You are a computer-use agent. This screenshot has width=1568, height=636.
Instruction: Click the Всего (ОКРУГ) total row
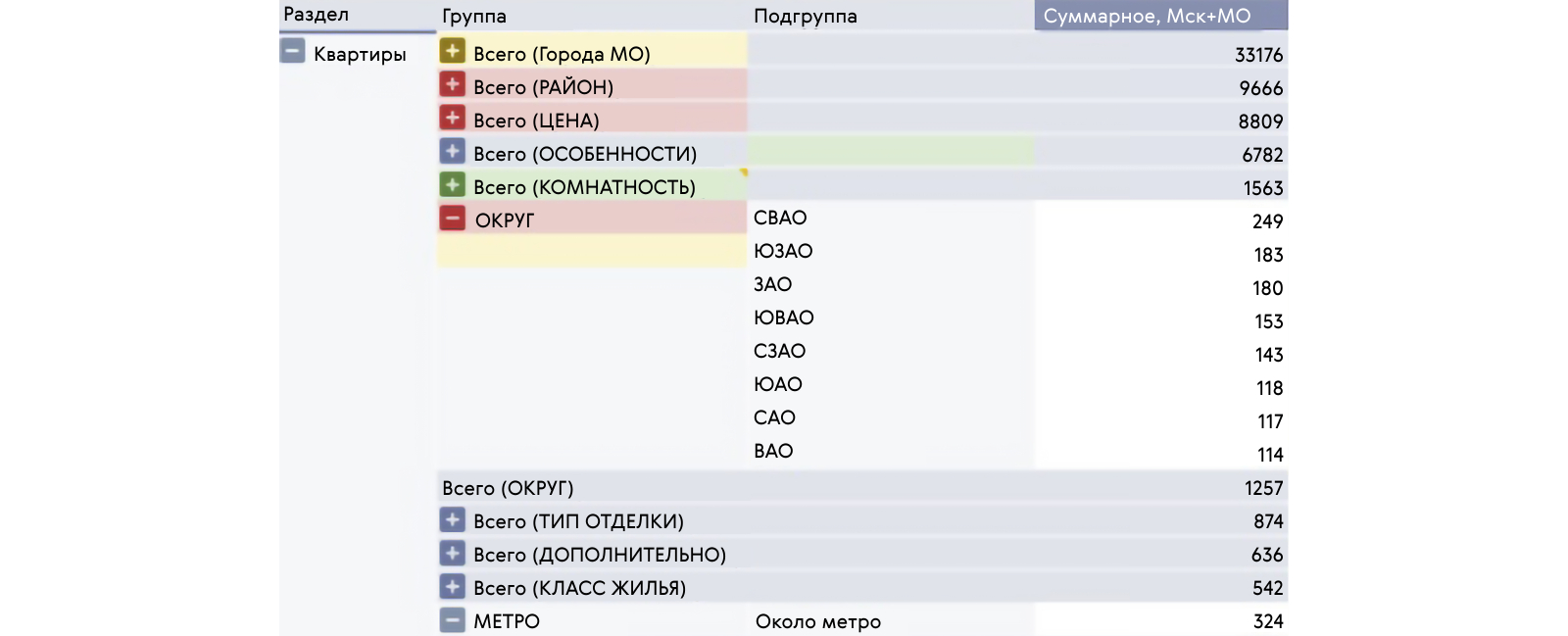click(508, 488)
